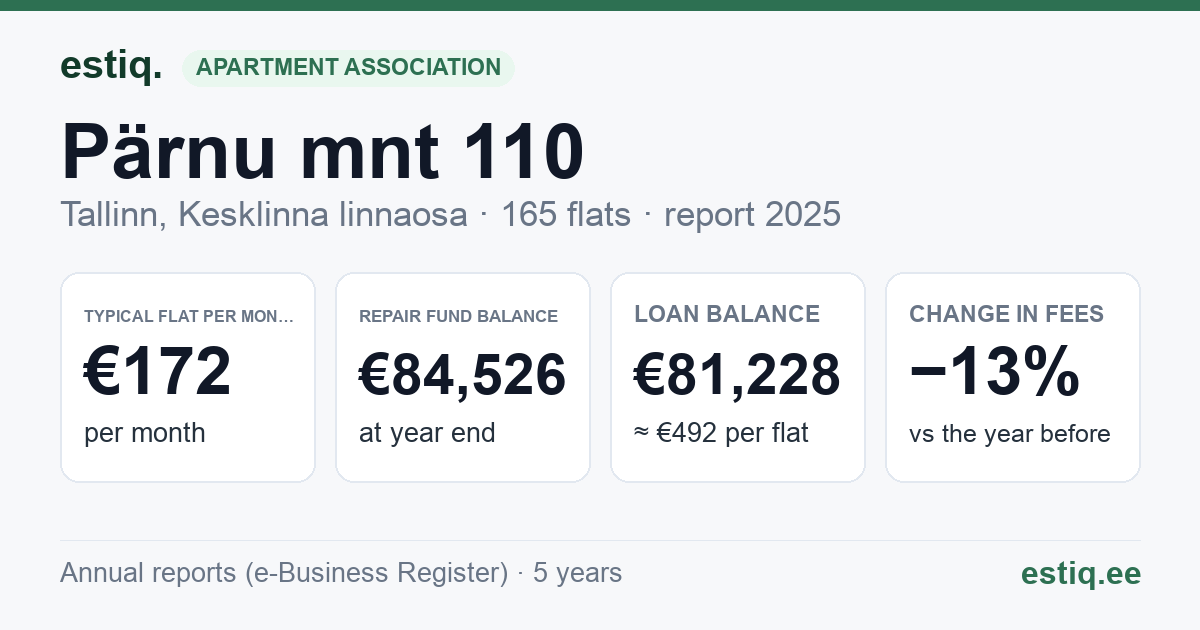Click the Pärnu mnt 110 heading

pos(322,152)
